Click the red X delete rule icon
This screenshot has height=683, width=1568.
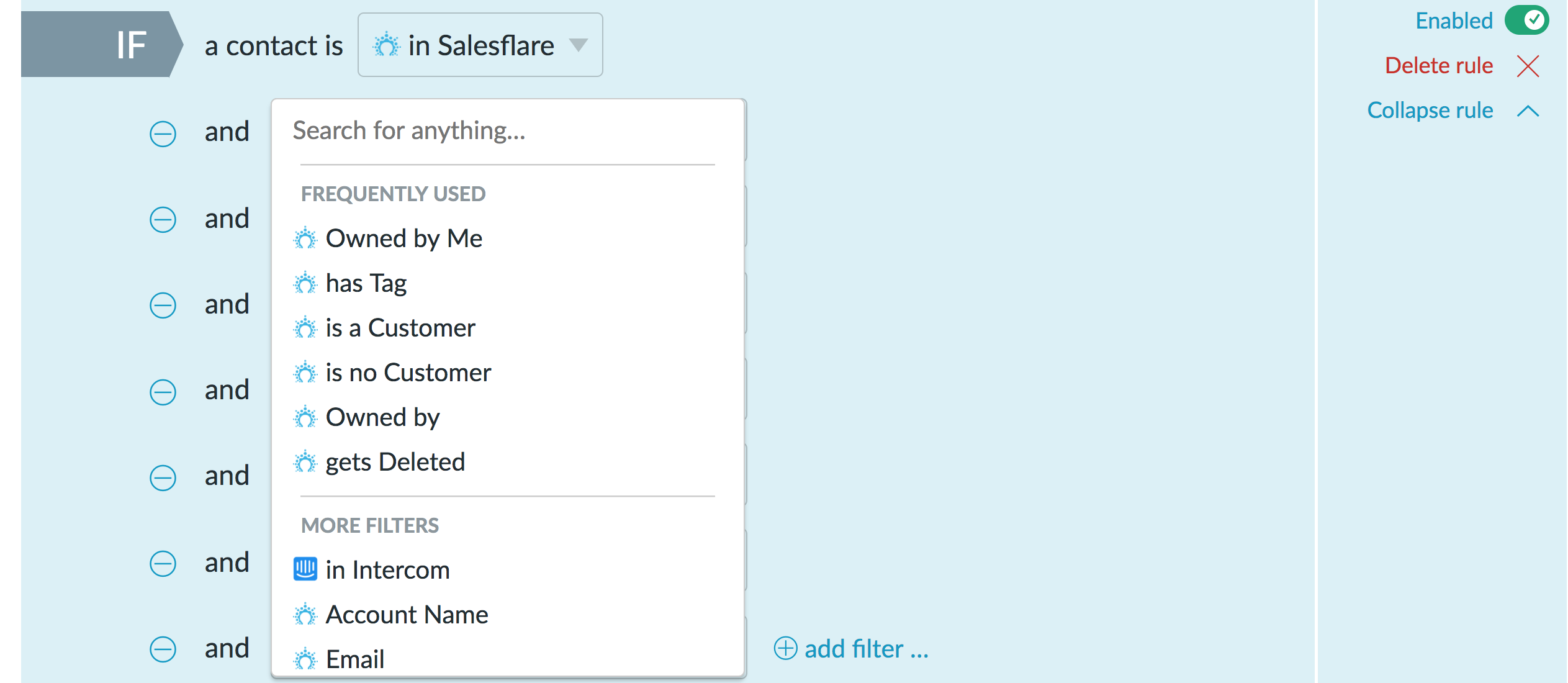[x=1528, y=66]
